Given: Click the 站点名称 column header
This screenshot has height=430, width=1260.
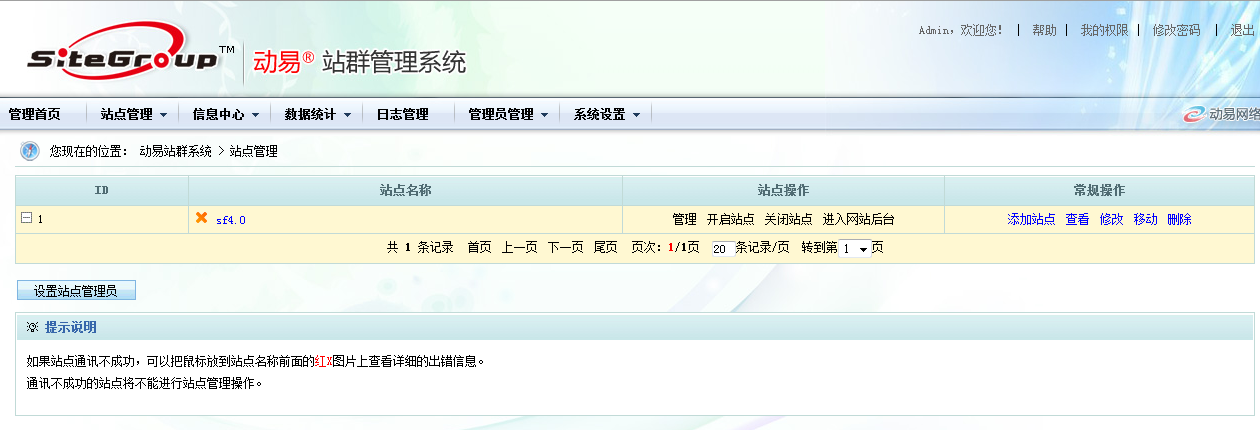Looking at the screenshot, I should (x=405, y=190).
